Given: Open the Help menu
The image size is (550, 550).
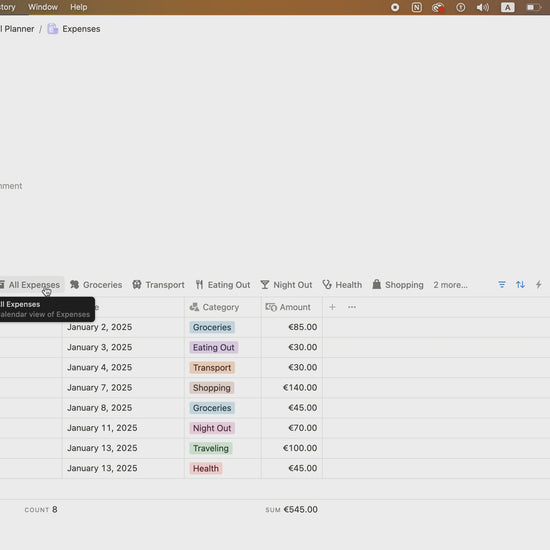Looking at the screenshot, I should [x=79, y=7].
